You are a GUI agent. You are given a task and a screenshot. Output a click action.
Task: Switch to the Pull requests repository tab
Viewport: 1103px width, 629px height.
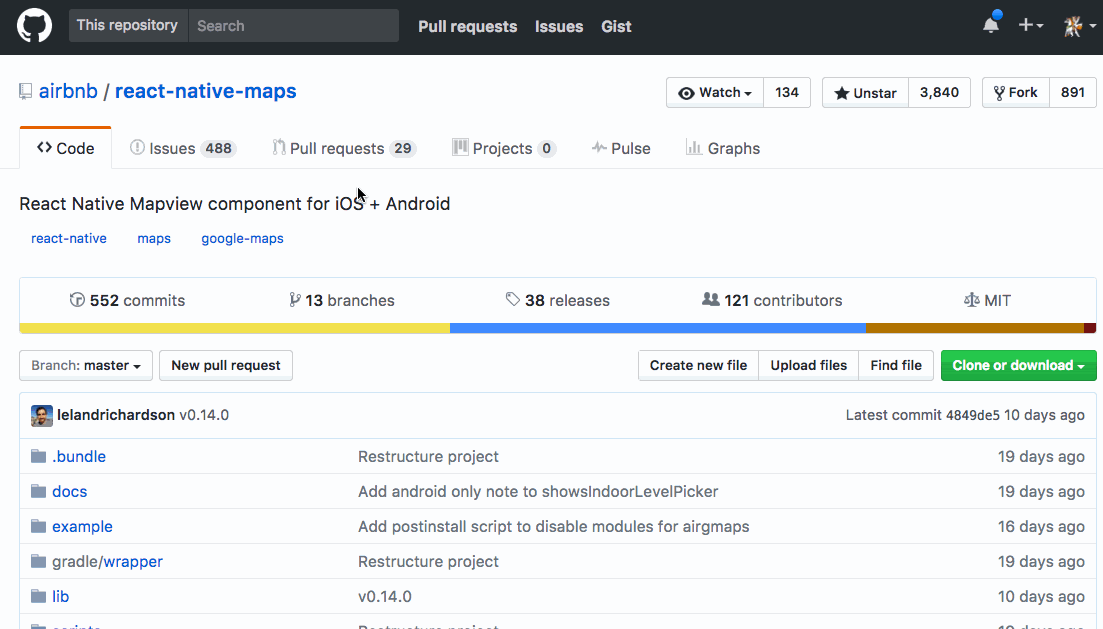[x=345, y=148]
